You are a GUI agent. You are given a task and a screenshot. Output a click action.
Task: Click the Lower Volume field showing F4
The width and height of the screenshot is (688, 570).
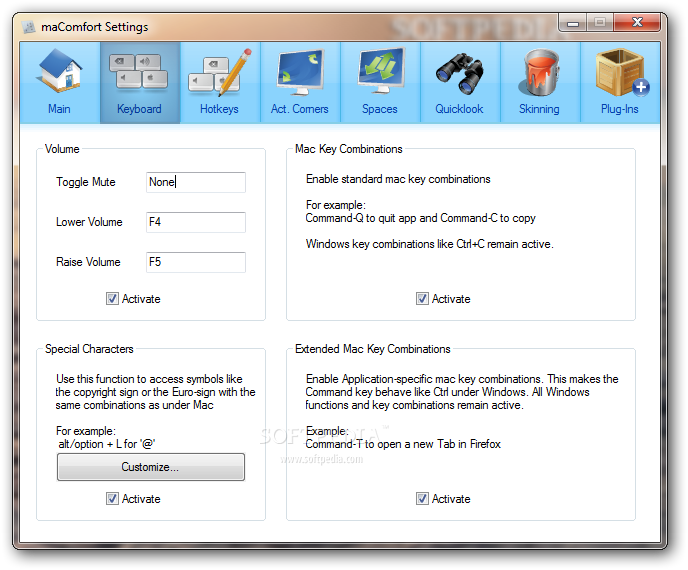(x=196, y=222)
